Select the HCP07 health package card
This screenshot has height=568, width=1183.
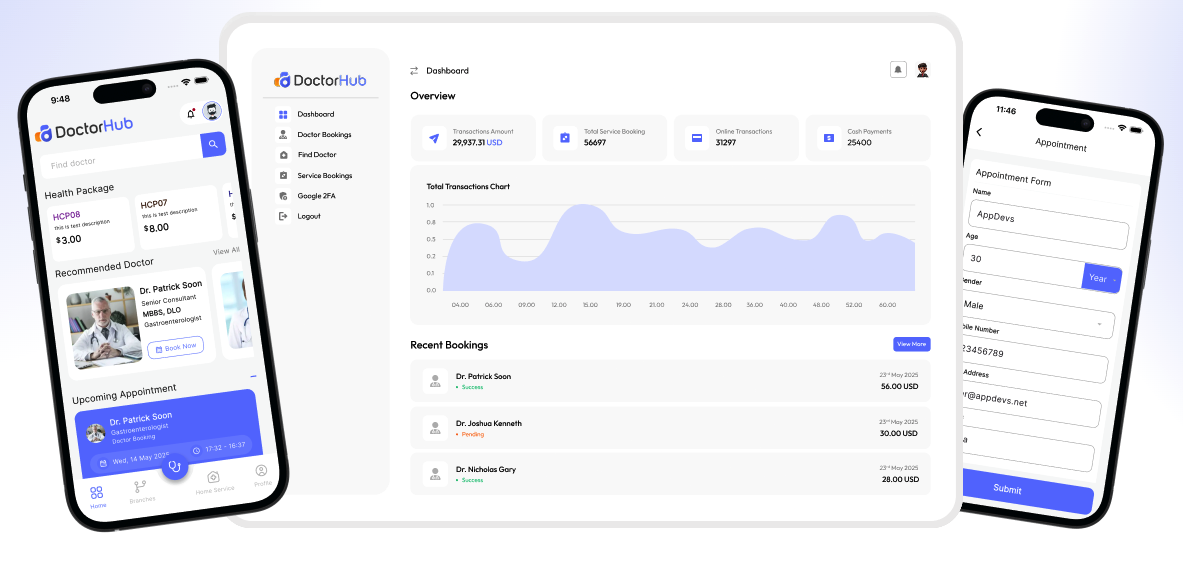pos(179,217)
